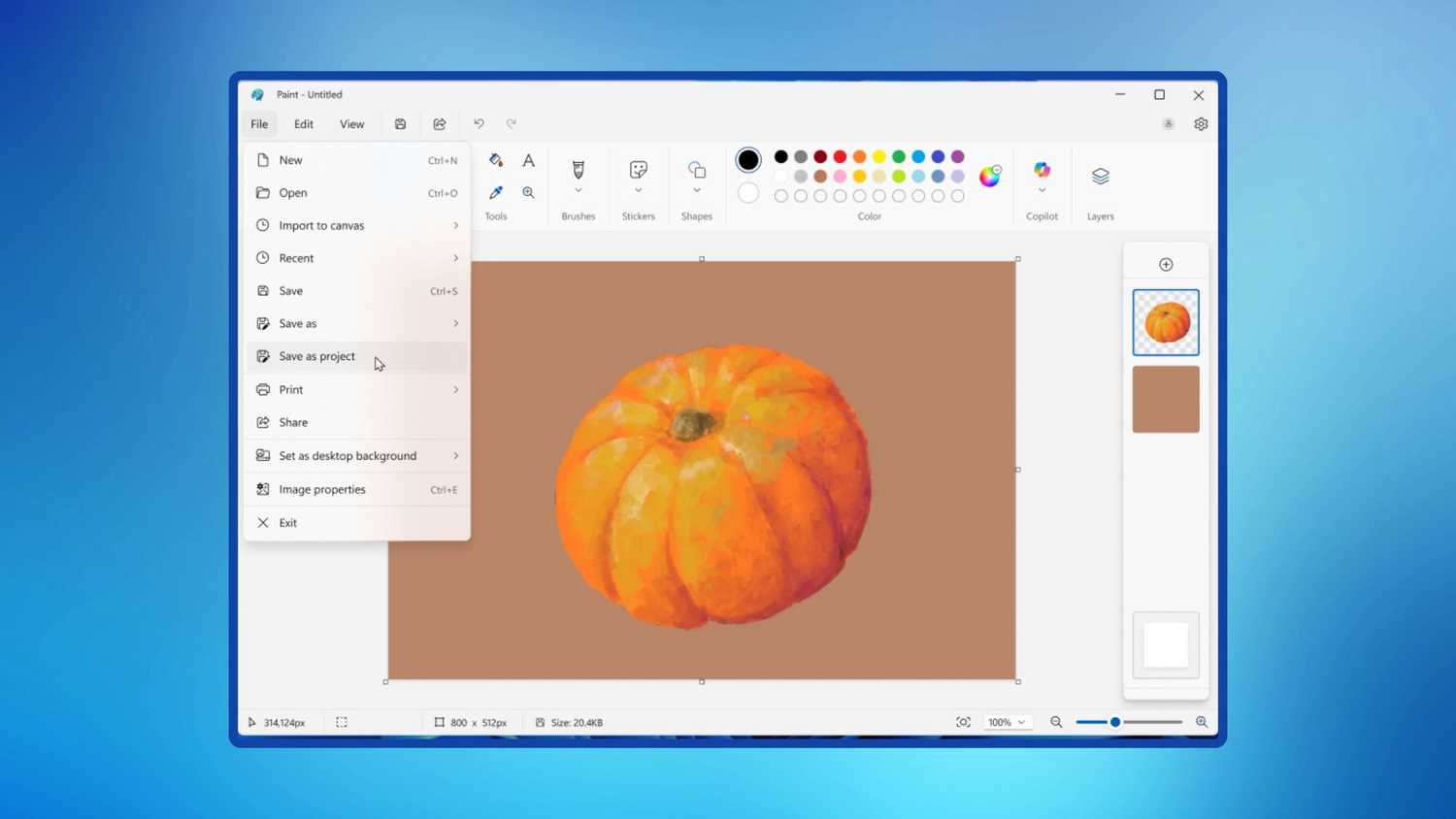Open Paint settings gear
Image resolution: width=1456 pixels, height=819 pixels.
coord(1201,124)
